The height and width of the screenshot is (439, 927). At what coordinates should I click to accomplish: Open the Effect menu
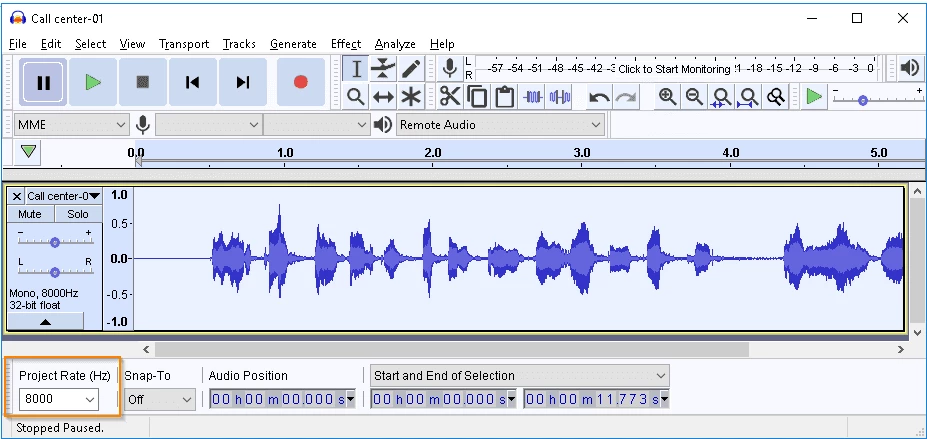click(x=346, y=44)
